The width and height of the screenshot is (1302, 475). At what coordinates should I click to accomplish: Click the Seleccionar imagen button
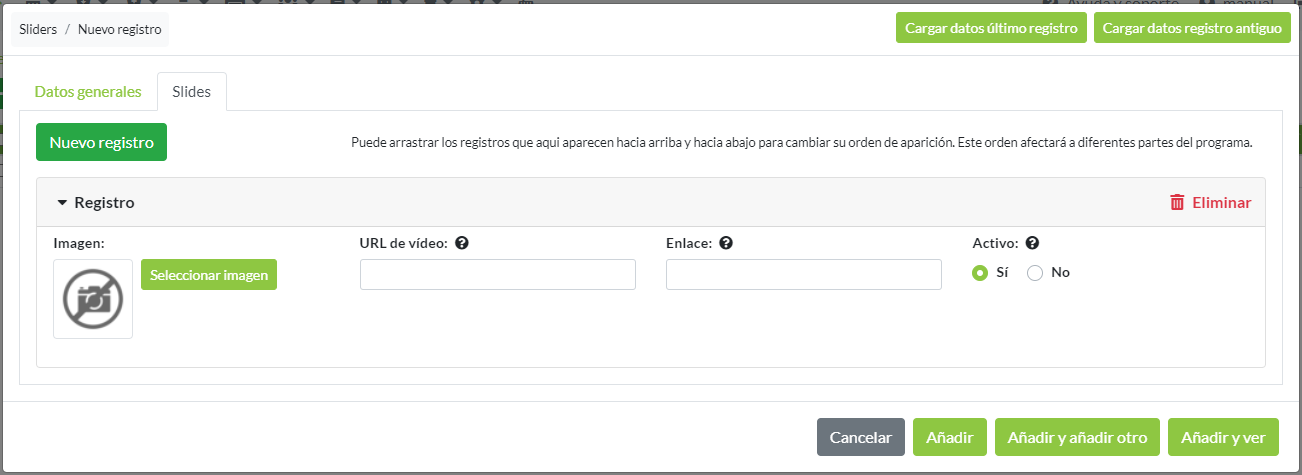[209, 275]
